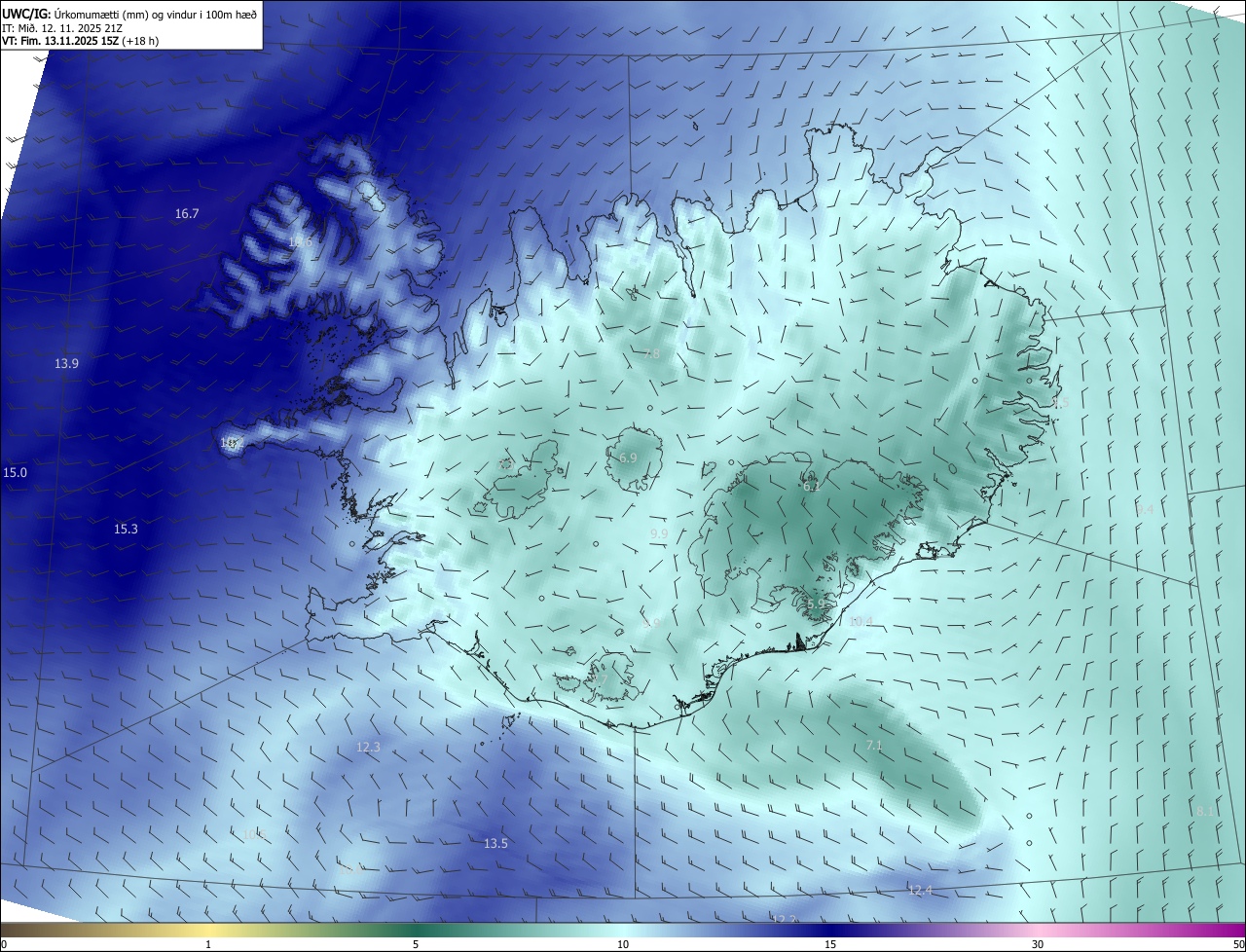Click the color scale label 0
Screen dimensions: 1246x952
(x=4, y=944)
